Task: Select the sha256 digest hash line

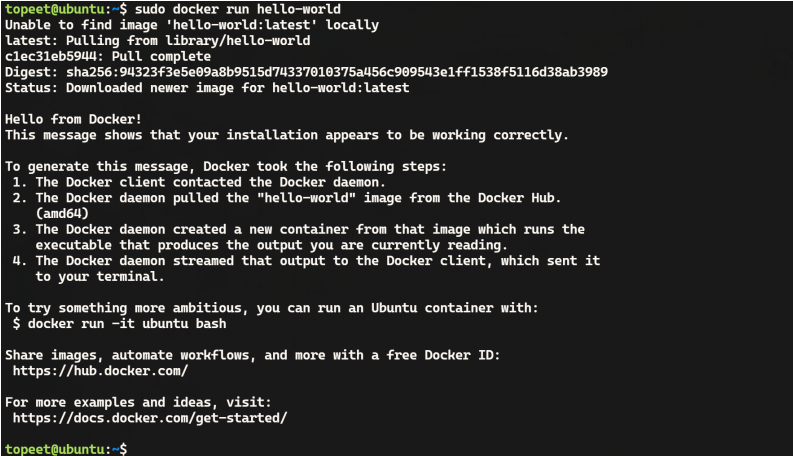Action: tap(306, 72)
